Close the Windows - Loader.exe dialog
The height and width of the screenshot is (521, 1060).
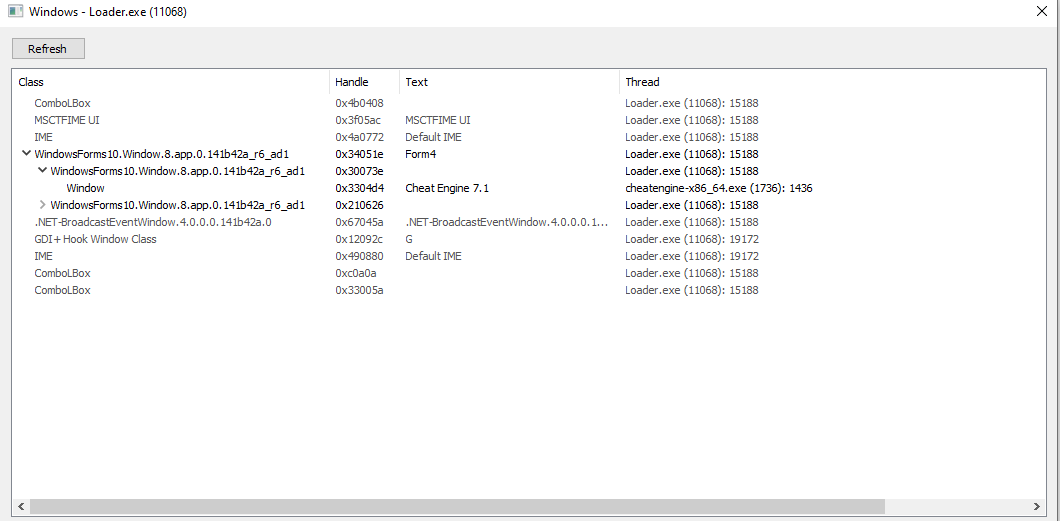point(1043,13)
